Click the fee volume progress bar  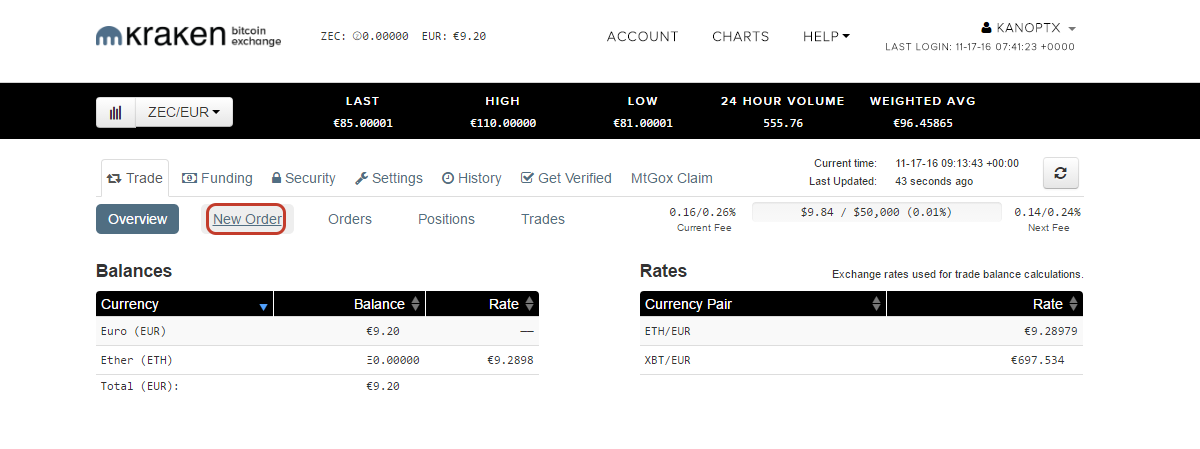point(876,212)
